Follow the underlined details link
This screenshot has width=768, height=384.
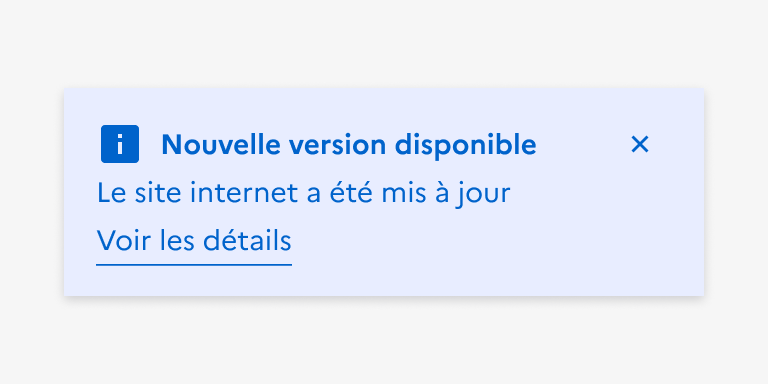click(x=194, y=241)
